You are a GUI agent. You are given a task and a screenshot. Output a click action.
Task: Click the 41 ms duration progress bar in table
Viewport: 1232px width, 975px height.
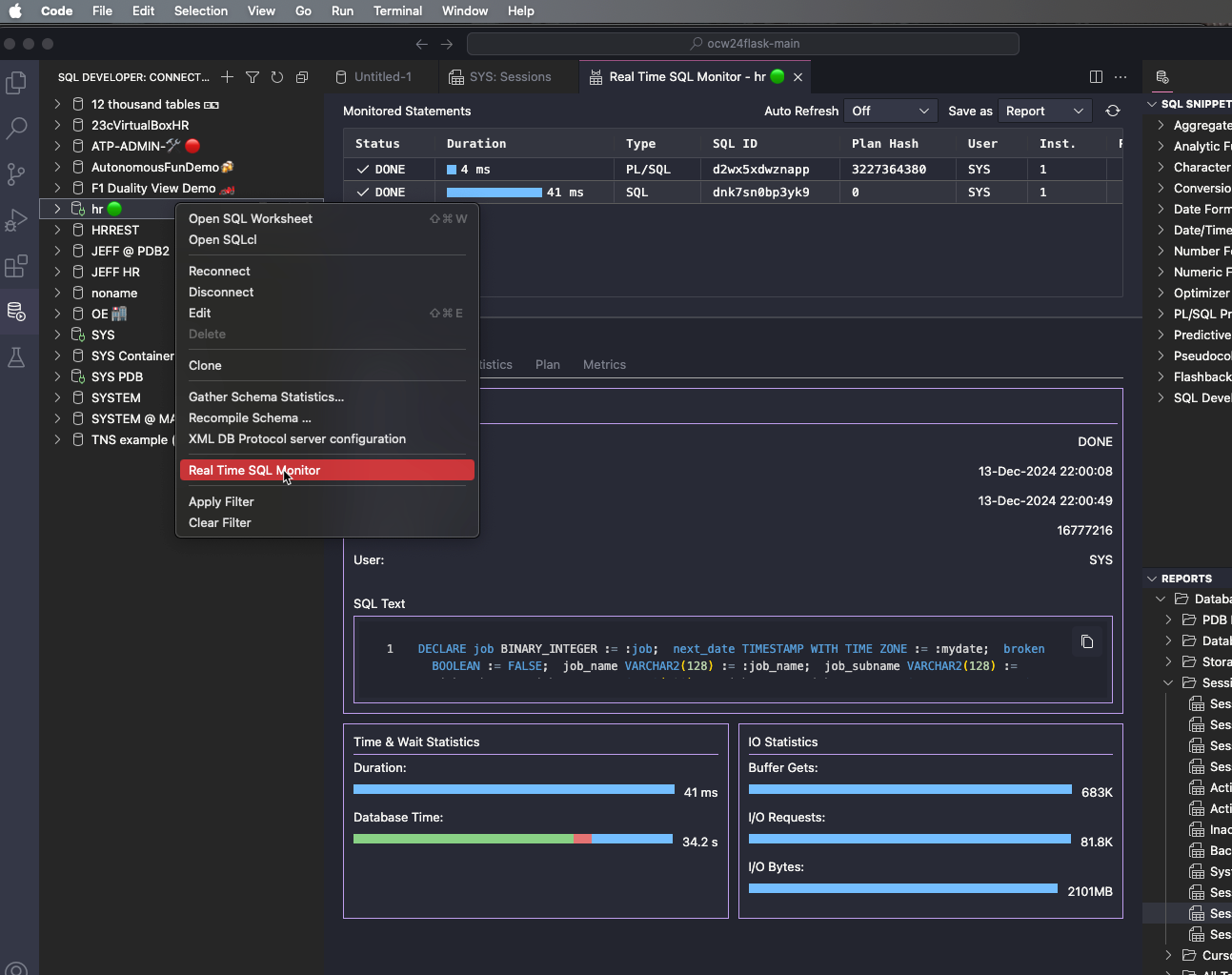pos(495,192)
